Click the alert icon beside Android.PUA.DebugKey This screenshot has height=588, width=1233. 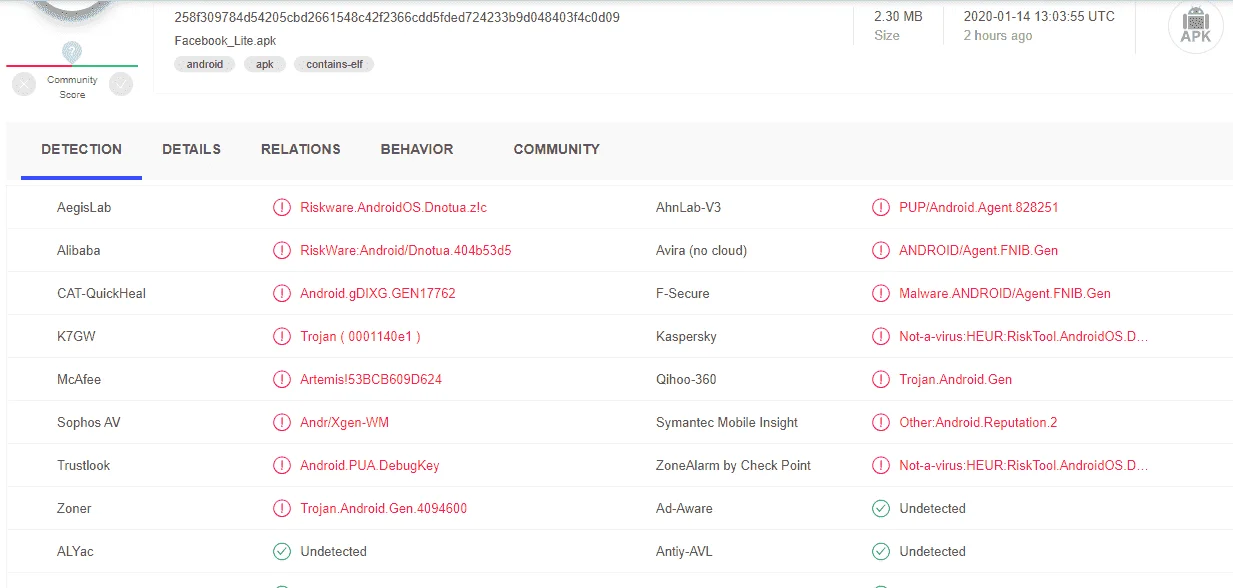pyautogui.click(x=282, y=465)
